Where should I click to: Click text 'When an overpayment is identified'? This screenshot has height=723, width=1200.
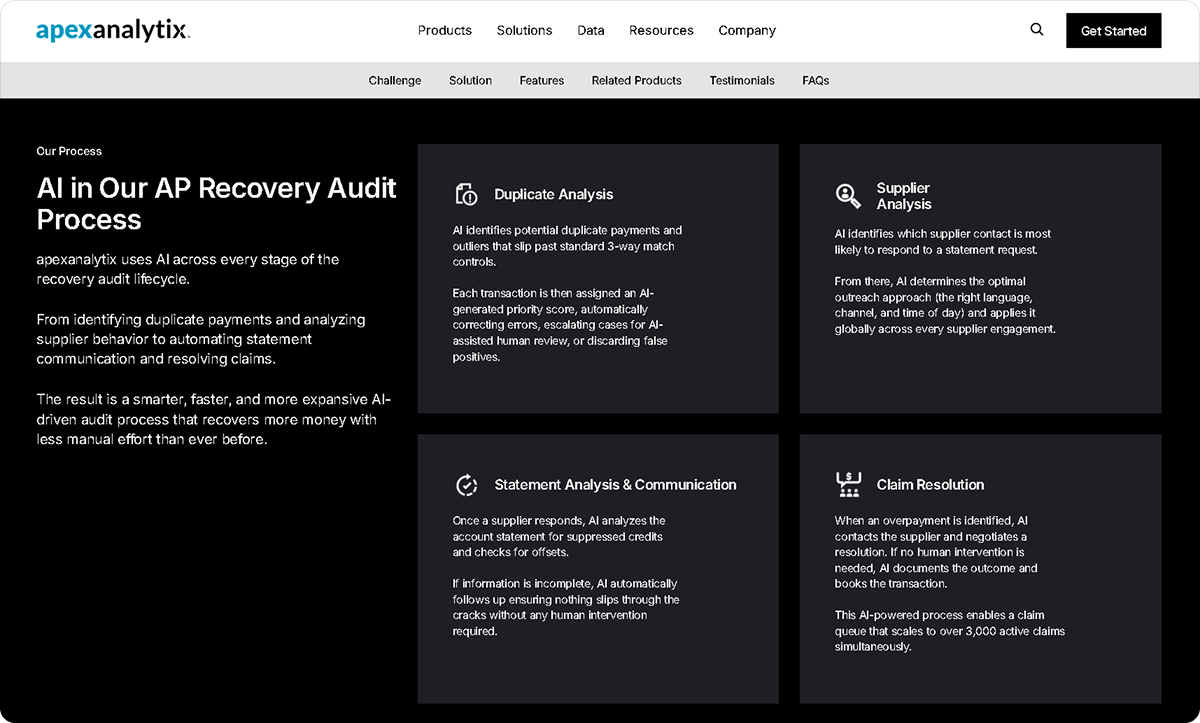click(936, 552)
